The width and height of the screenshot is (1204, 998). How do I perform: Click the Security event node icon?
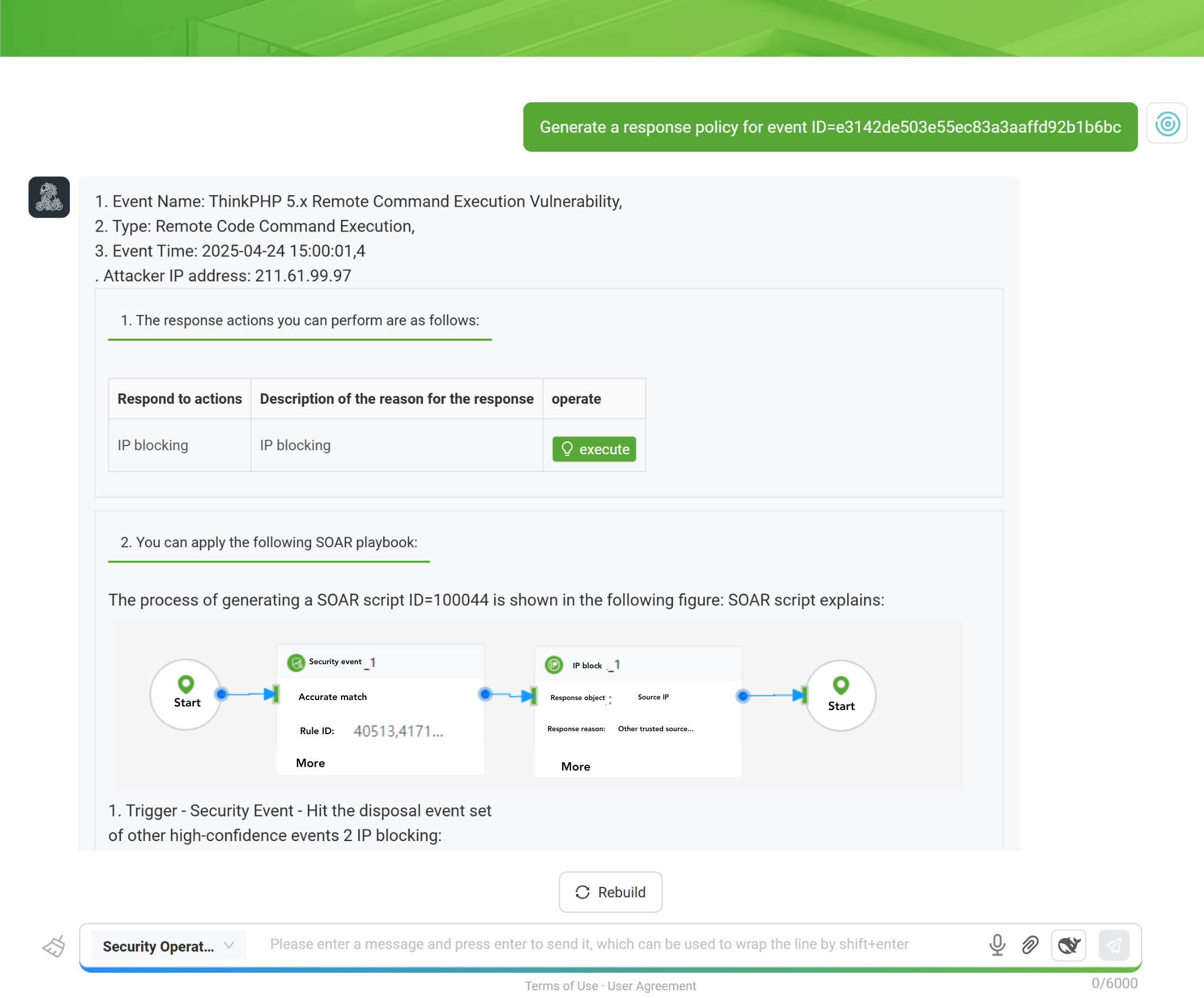[296, 662]
